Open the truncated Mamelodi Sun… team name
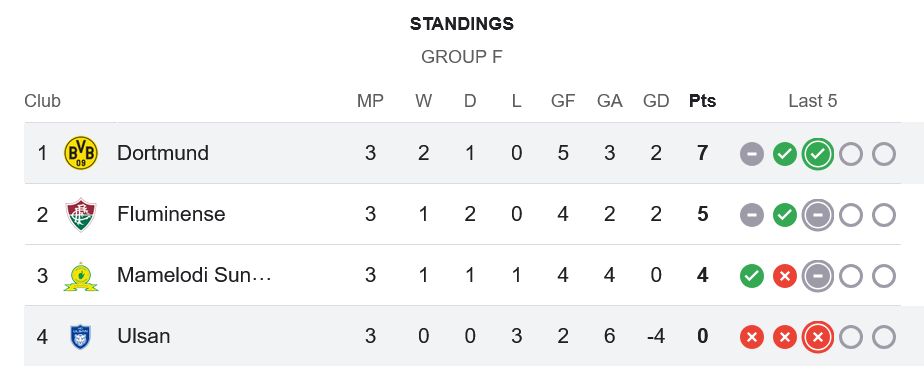This screenshot has height=384, width=924. pyautogui.click(x=194, y=275)
